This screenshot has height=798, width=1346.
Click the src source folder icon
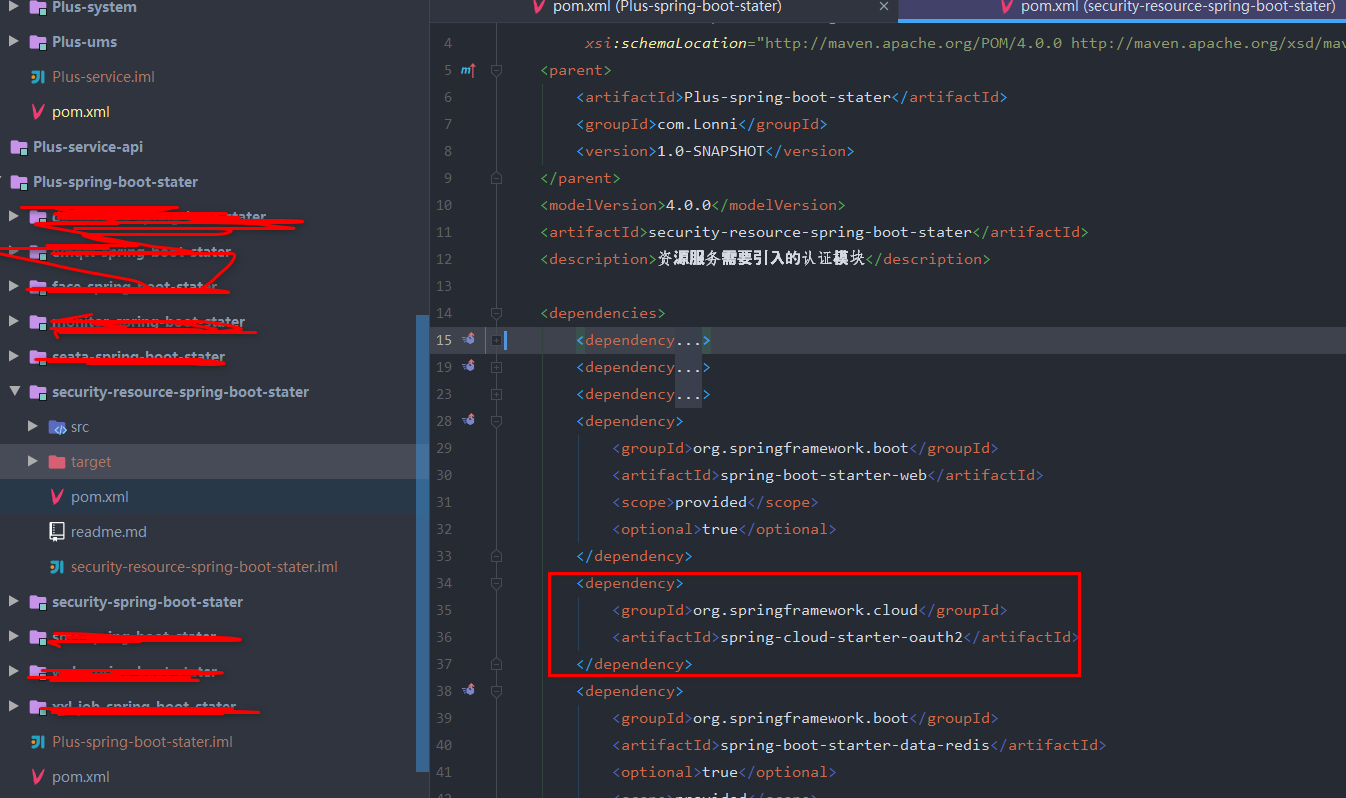point(58,427)
